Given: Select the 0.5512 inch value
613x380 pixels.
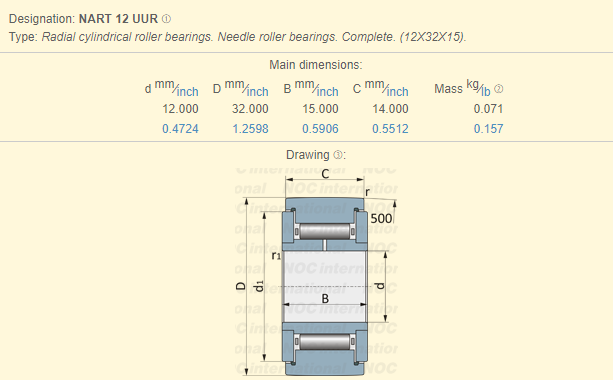Looking at the screenshot, I should [x=390, y=129].
